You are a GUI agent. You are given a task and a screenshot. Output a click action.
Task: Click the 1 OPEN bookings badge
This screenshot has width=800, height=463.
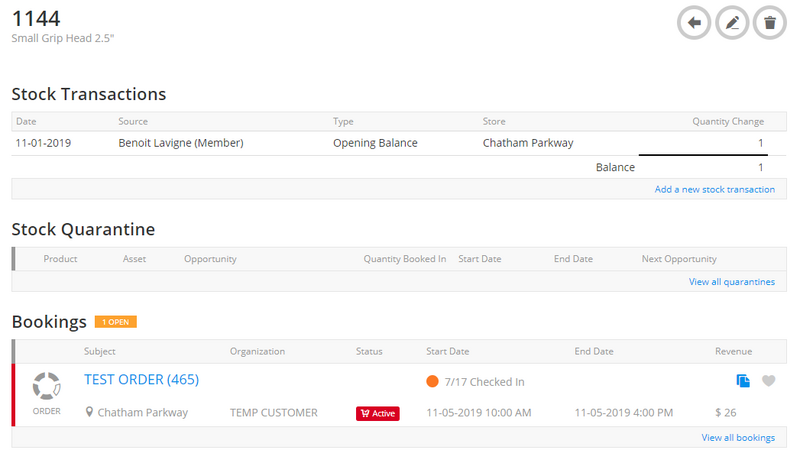point(115,322)
